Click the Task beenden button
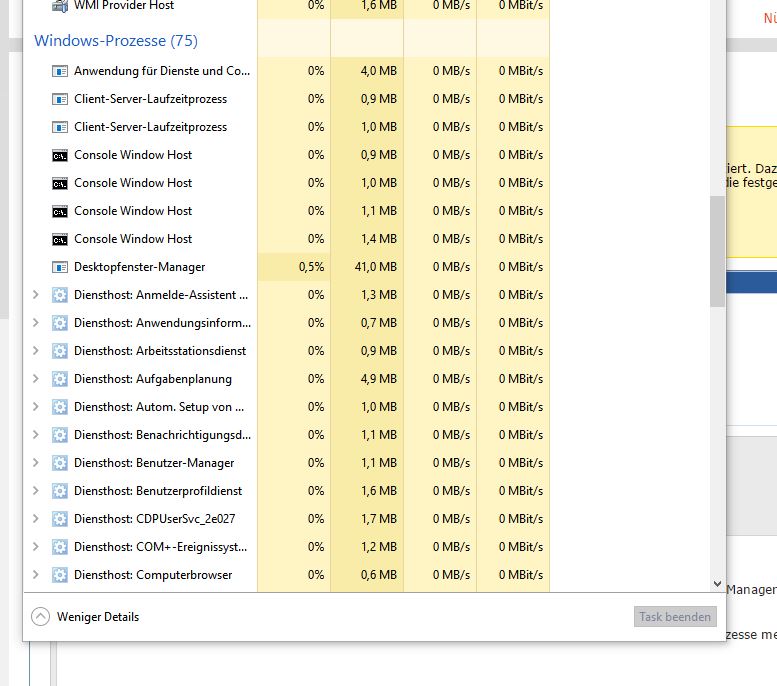Screen dimensions: 777x686 pyautogui.click(x=675, y=617)
